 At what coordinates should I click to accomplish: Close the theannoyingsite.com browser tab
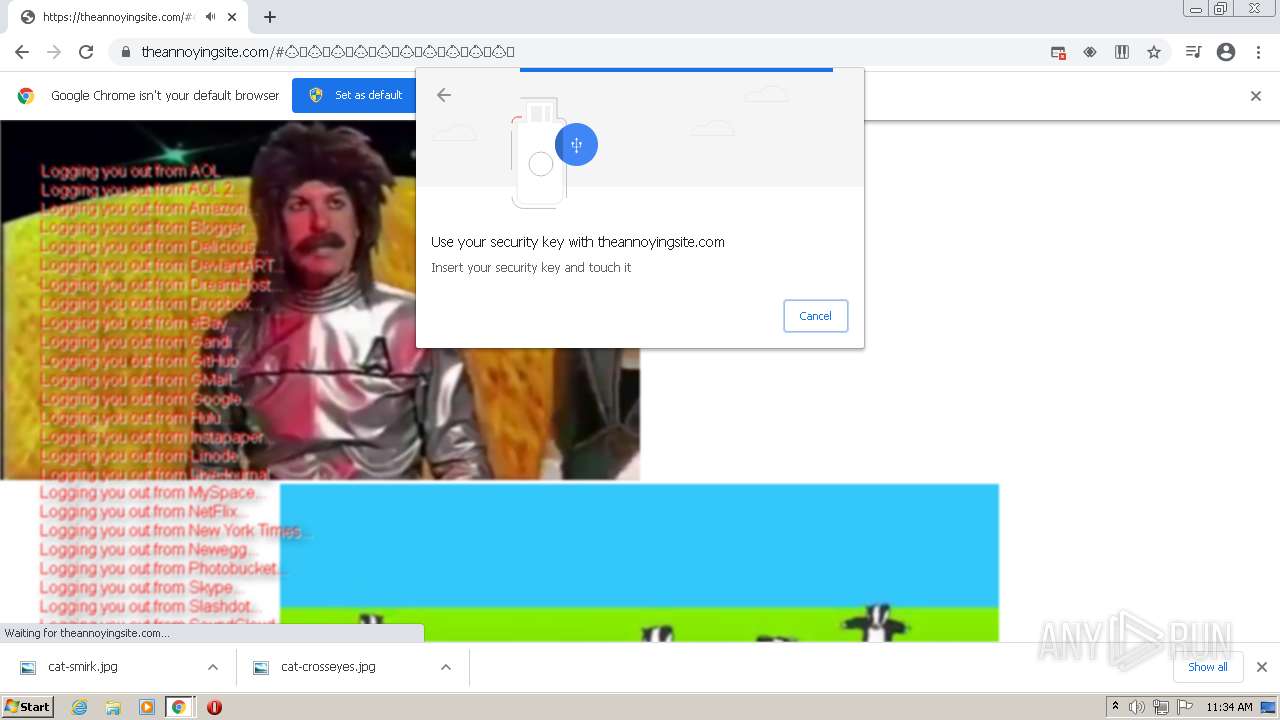click(232, 17)
